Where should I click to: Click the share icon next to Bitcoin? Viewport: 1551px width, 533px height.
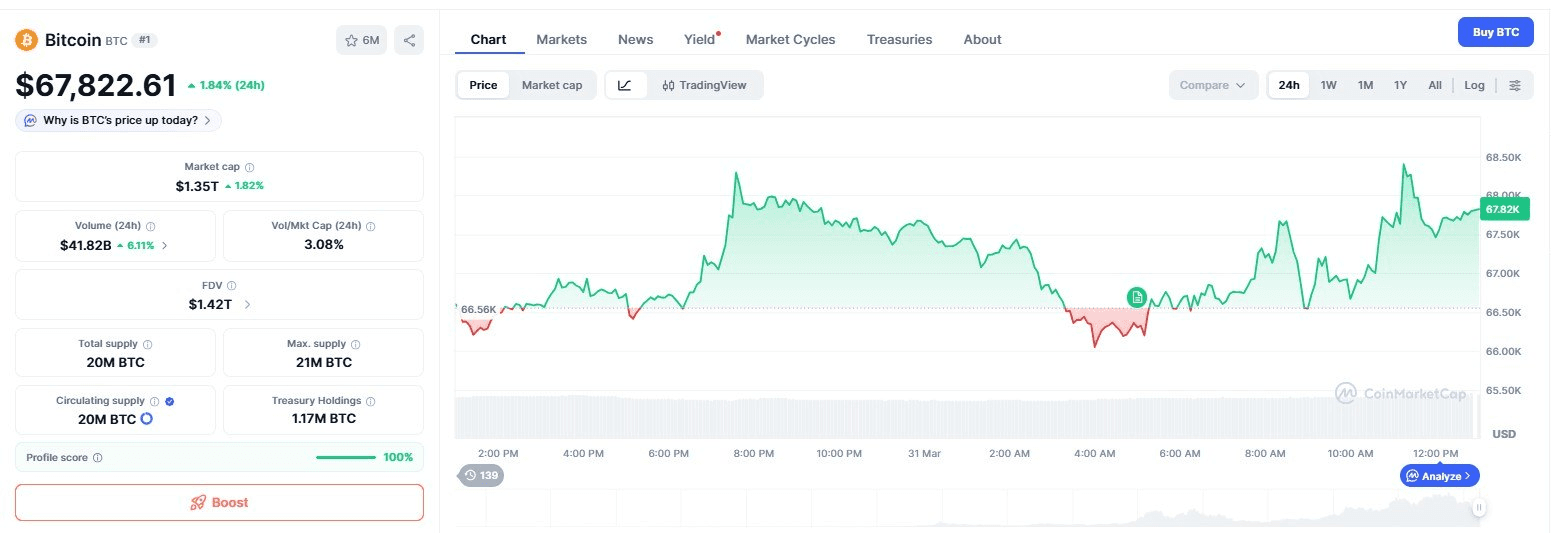409,40
